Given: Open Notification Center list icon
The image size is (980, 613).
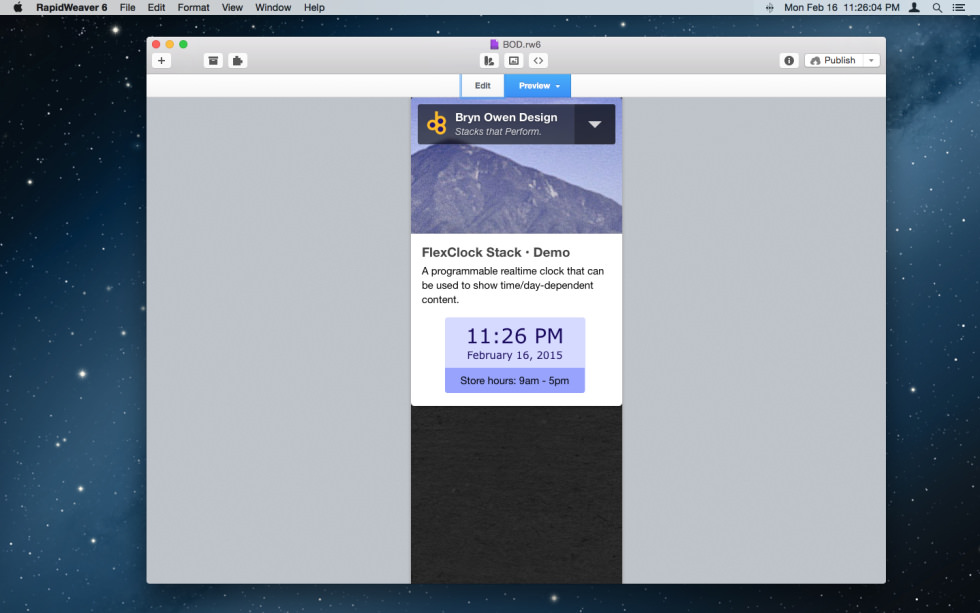Looking at the screenshot, I should (959, 7).
